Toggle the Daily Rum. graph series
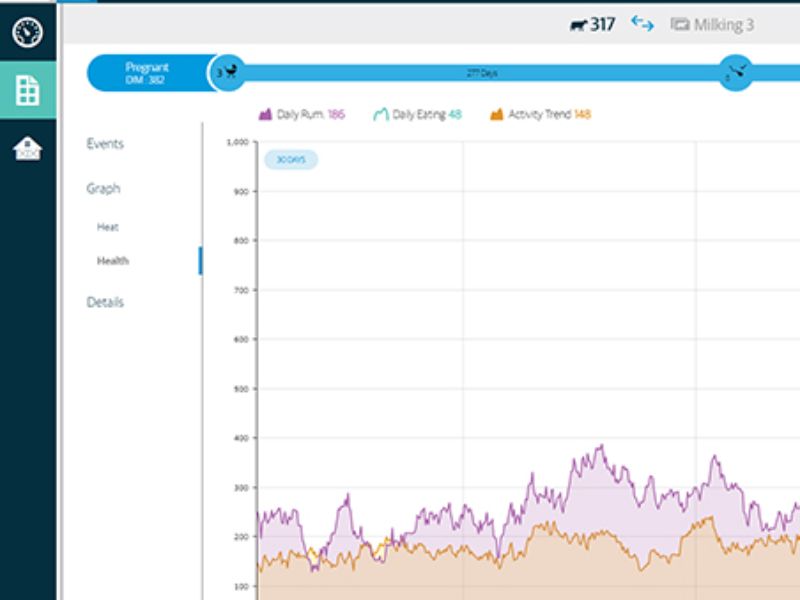This screenshot has width=800, height=600. pyautogui.click(x=302, y=115)
